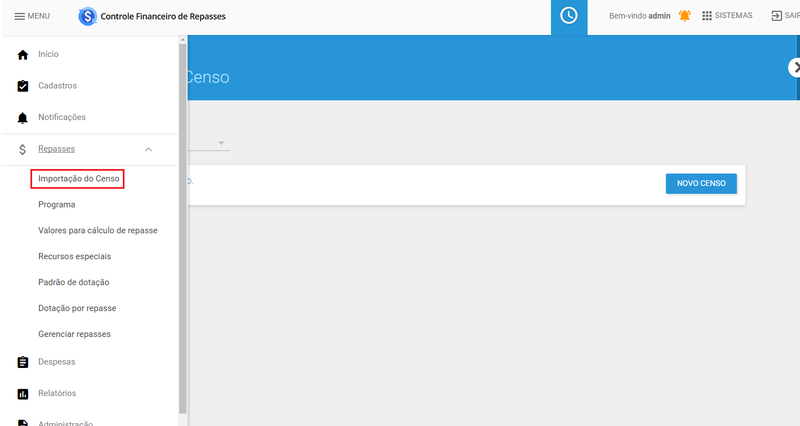Open the clock history icon in the header
This screenshot has width=800, height=426.
(569, 15)
